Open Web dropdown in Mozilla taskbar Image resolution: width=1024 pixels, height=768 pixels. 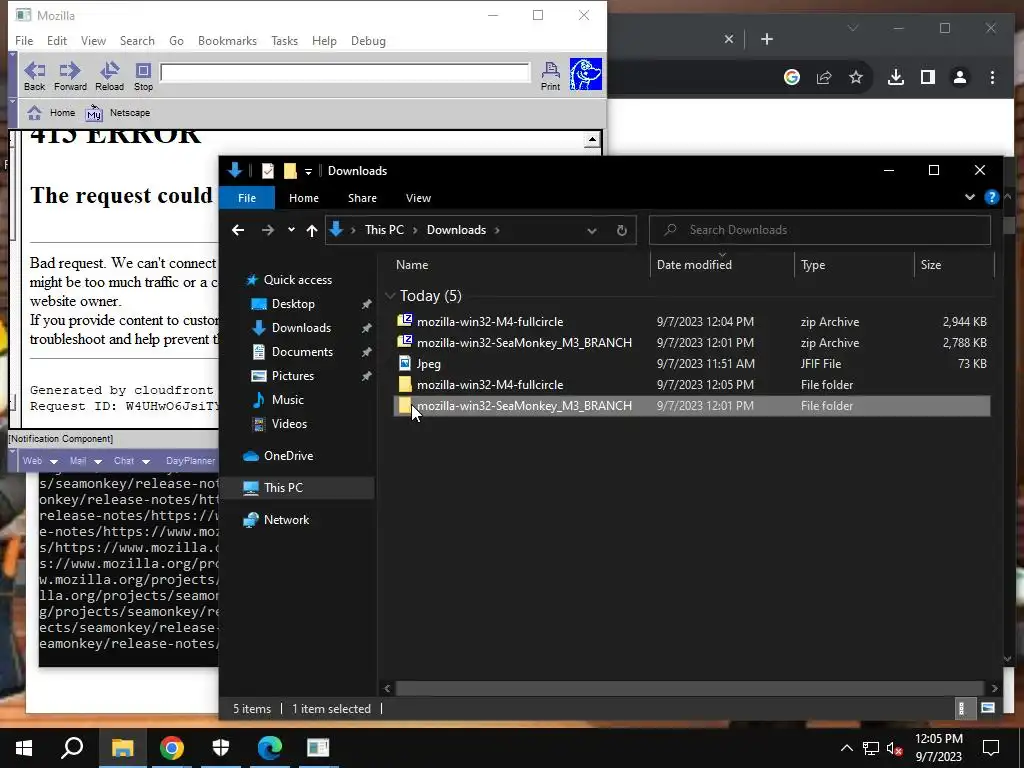tap(40, 460)
